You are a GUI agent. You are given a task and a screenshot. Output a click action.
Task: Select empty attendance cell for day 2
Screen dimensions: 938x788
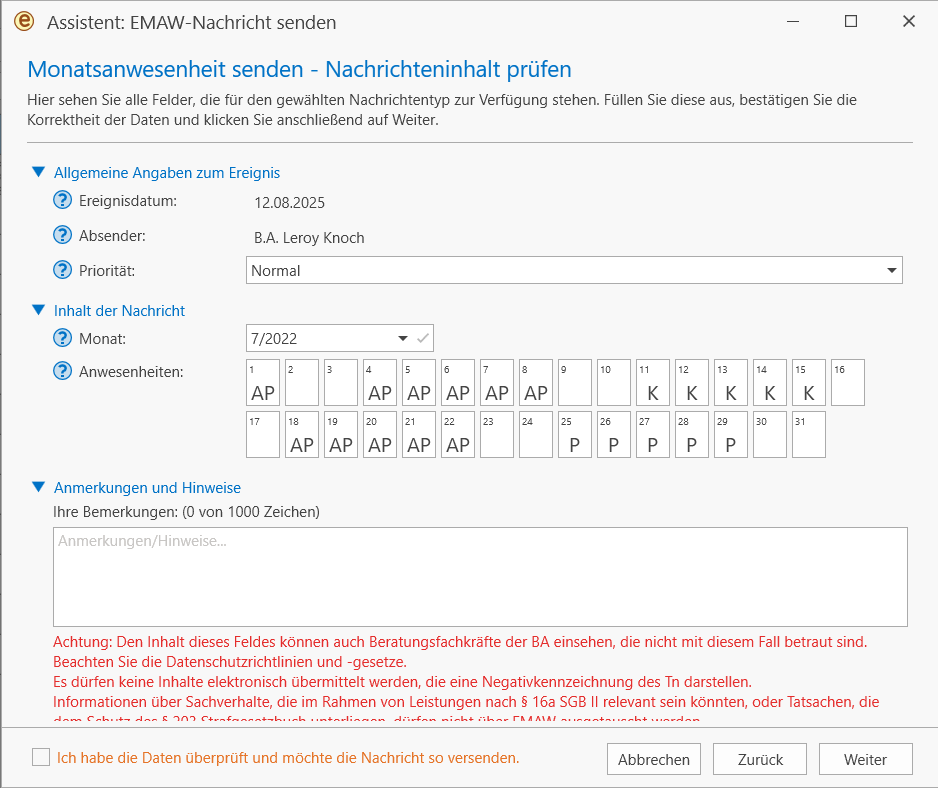302,382
